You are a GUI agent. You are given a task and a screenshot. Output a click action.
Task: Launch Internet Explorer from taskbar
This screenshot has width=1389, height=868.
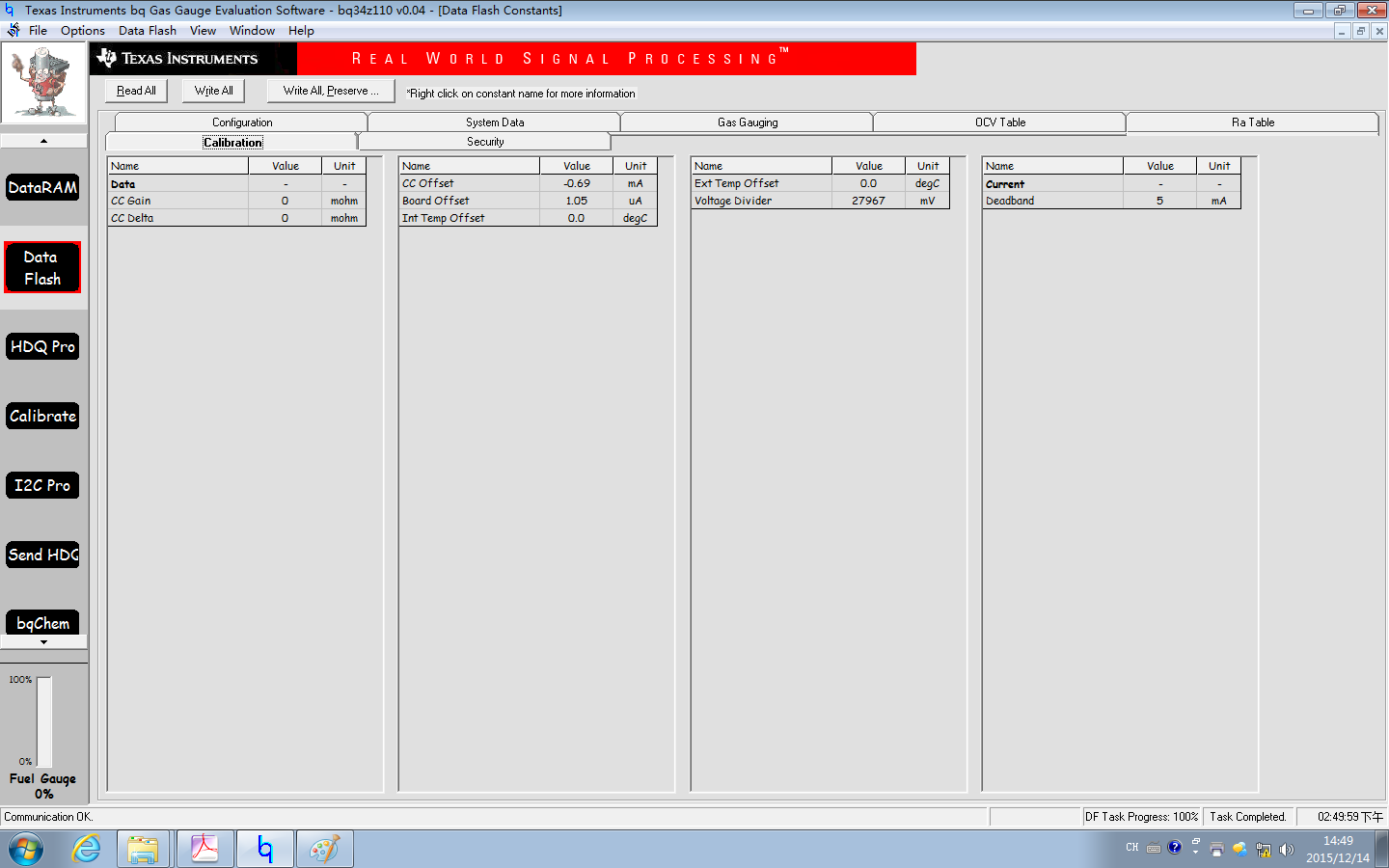(x=87, y=850)
